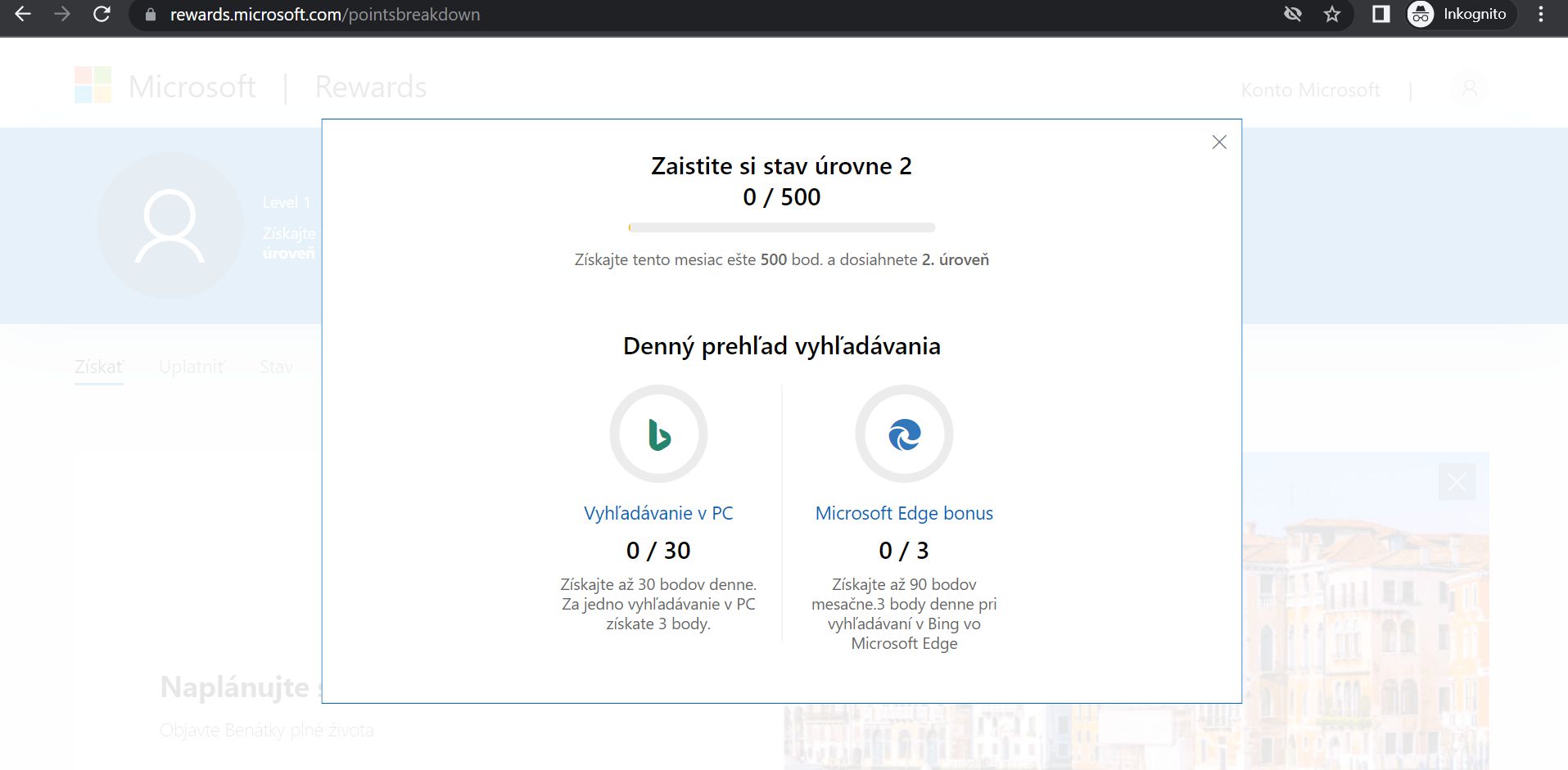
Task: Click the 0 / 3 Edge bonus count
Action: point(904,551)
